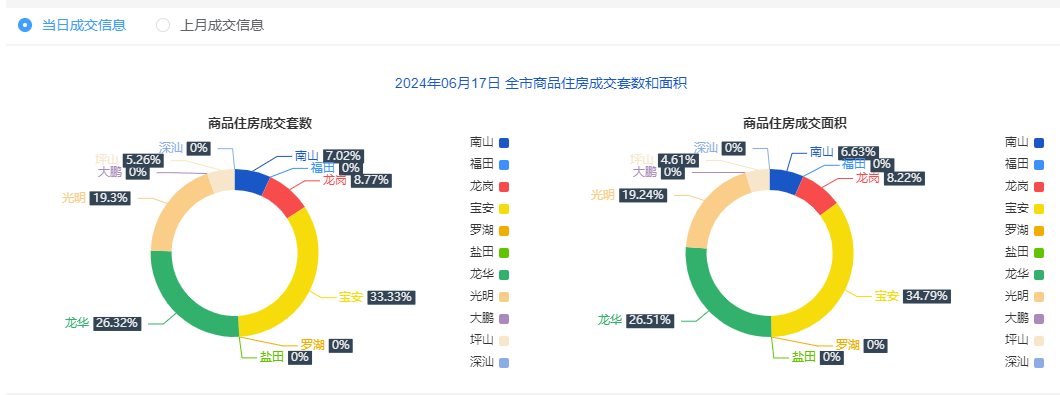Hide 龙华 series in left chart legend
1060x395 pixels.
point(489,274)
